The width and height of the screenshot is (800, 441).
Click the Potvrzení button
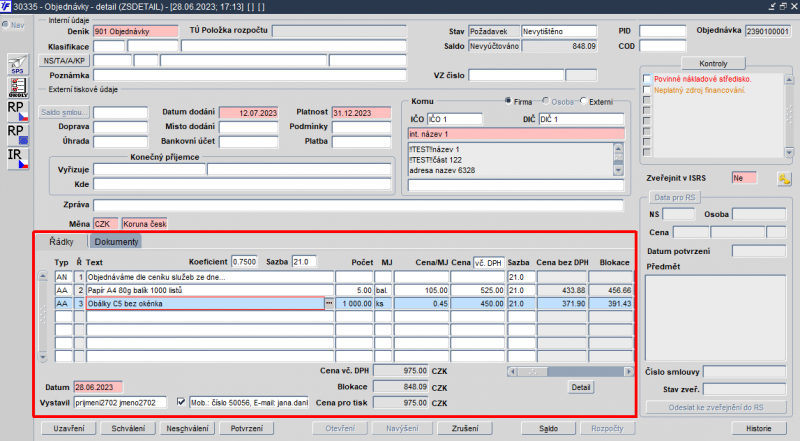[246, 428]
